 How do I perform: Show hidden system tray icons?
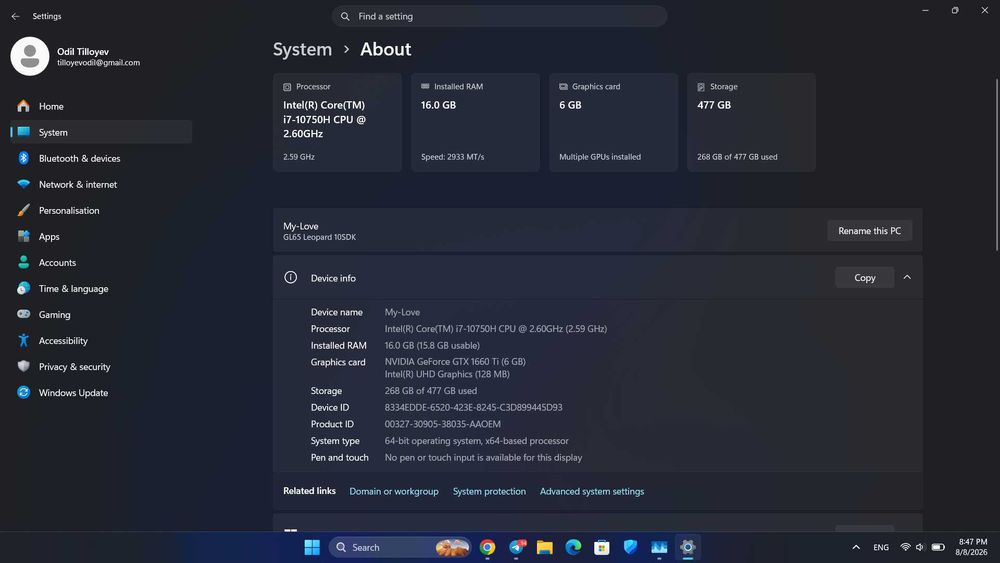[x=856, y=547]
